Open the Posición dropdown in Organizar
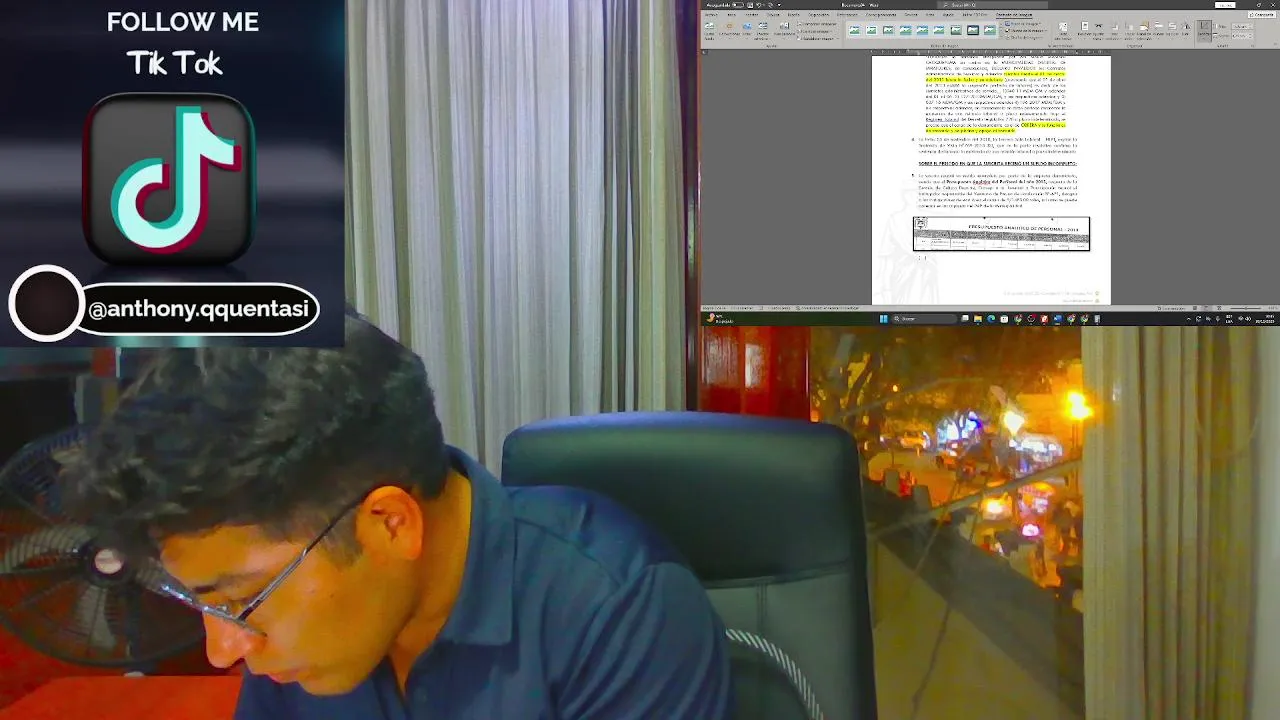 point(1084,30)
